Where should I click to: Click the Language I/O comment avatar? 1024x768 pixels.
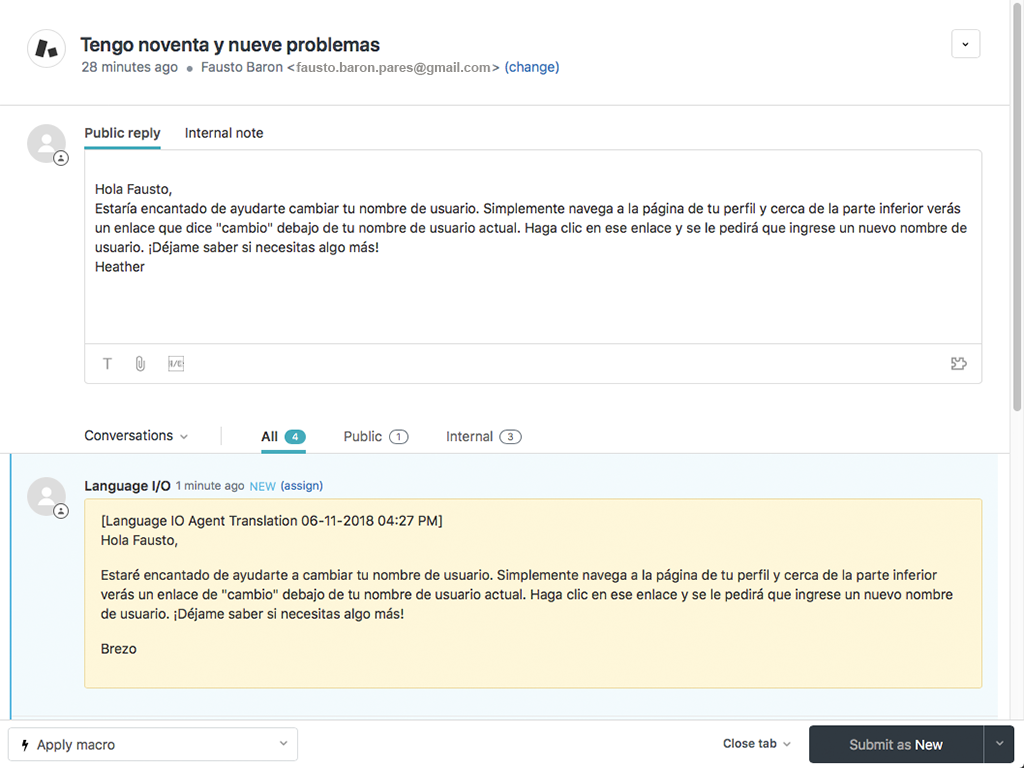pyautogui.click(x=46, y=496)
